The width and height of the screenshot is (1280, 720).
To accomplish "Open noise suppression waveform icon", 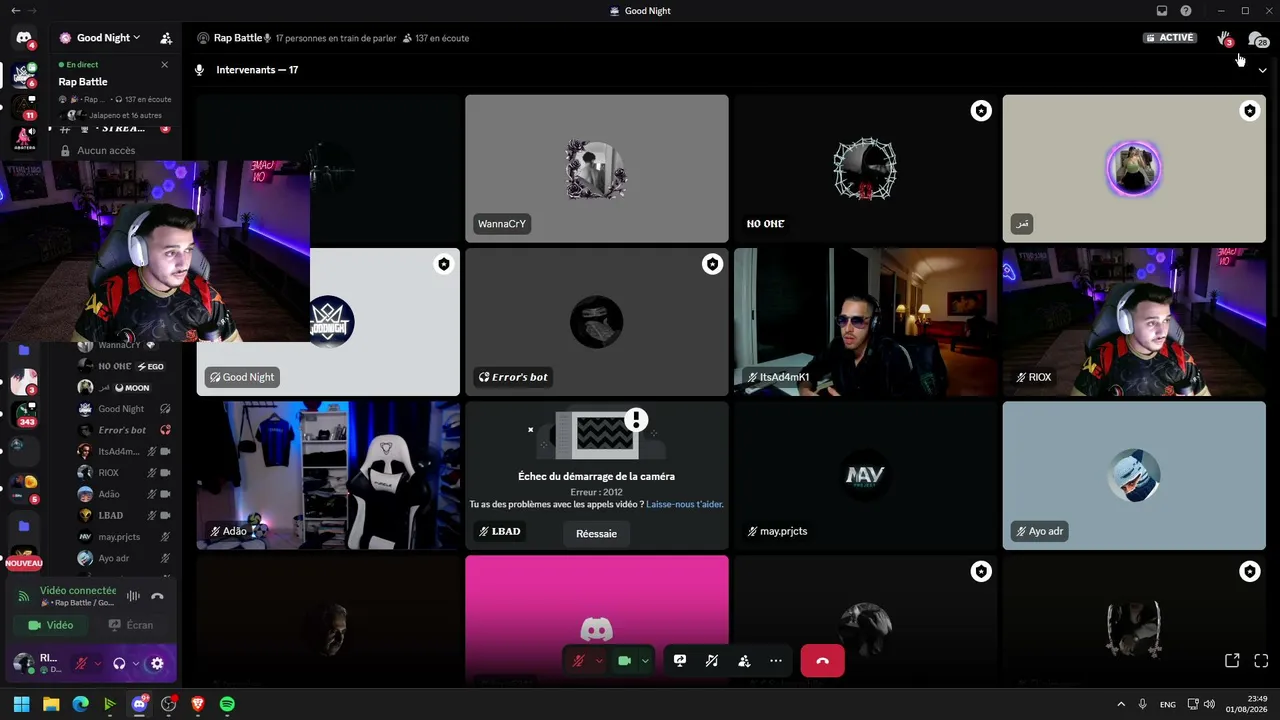I will click(133, 596).
